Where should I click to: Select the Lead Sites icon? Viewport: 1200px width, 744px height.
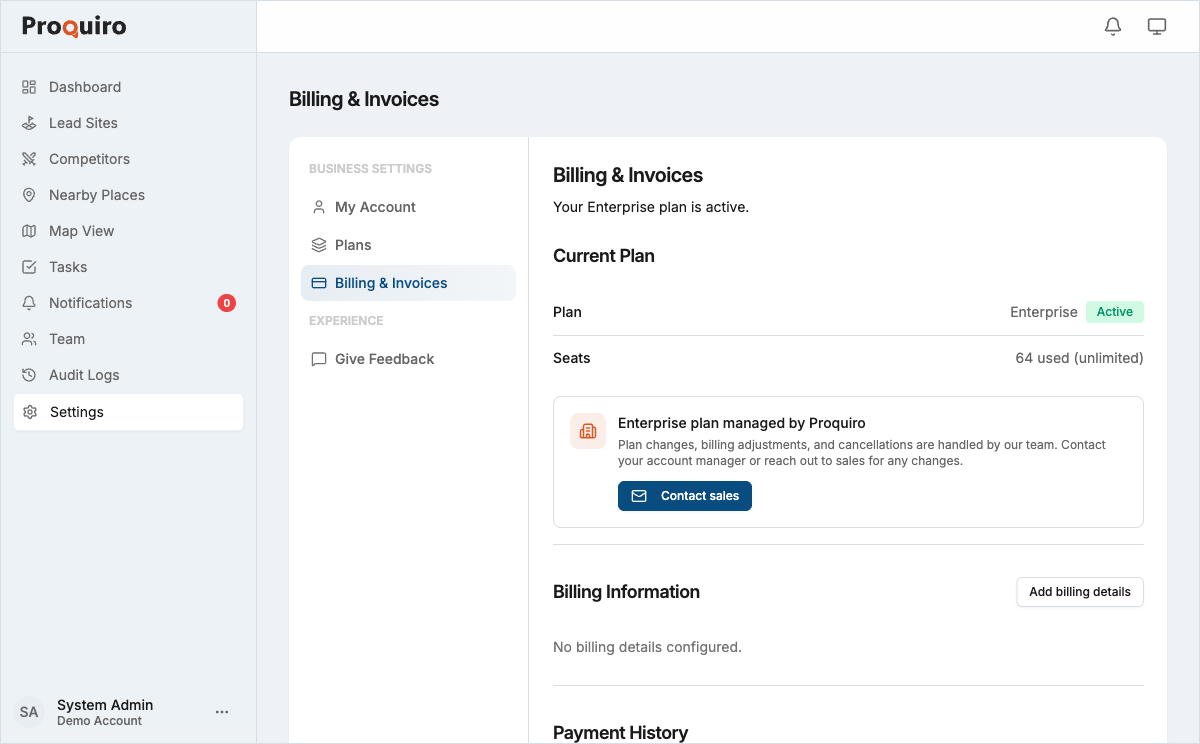pyautogui.click(x=30, y=122)
